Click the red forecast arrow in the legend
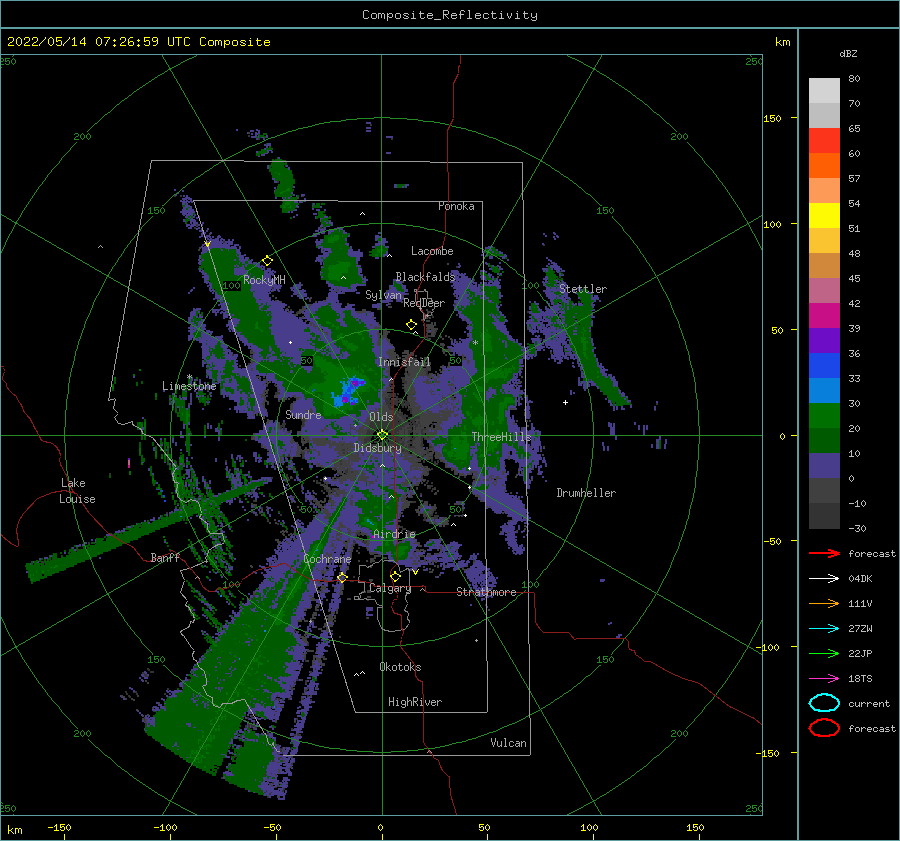This screenshot has height=841, width=900. 824,553
